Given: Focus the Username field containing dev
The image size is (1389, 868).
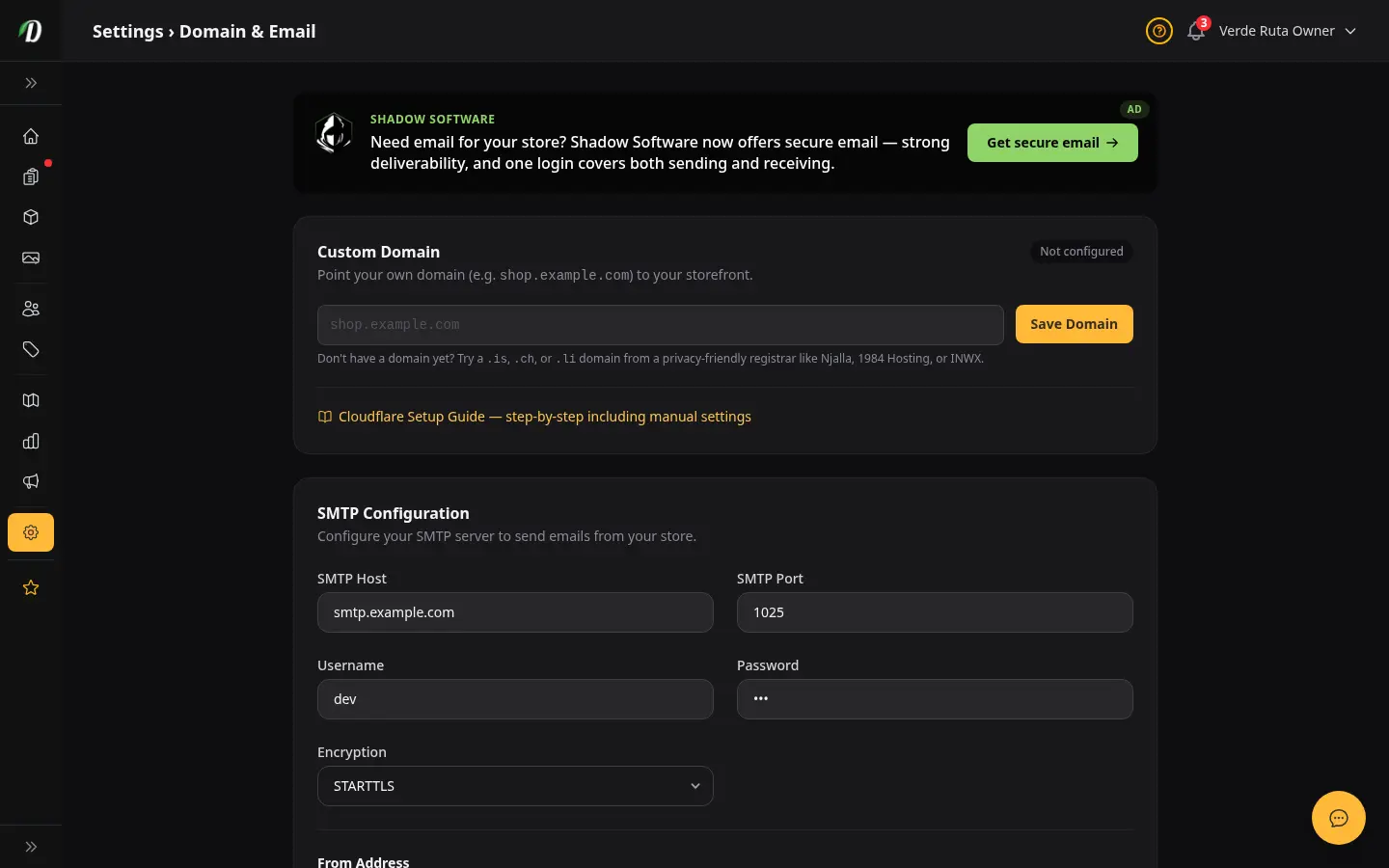Looking at the screenshot, I should coord(515,699).
